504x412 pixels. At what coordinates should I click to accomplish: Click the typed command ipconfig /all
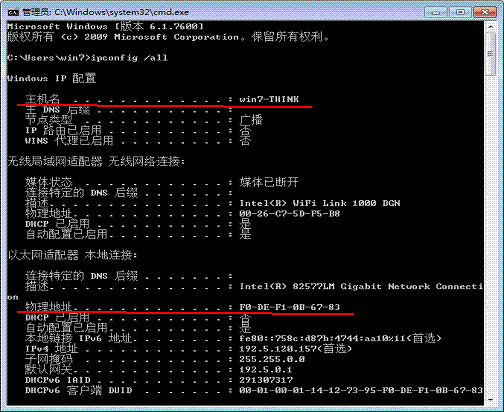tap(129, 58)
